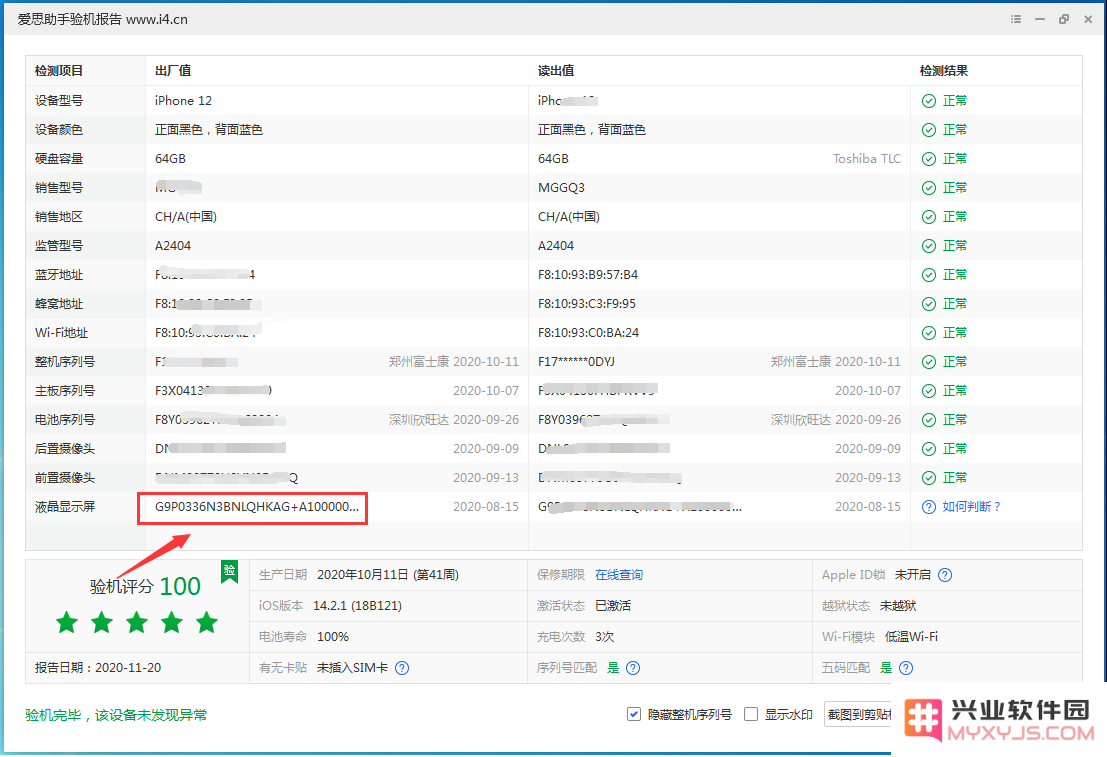Click the 读出值 column header
This screenshot has width=1107, height=757.
556,71
